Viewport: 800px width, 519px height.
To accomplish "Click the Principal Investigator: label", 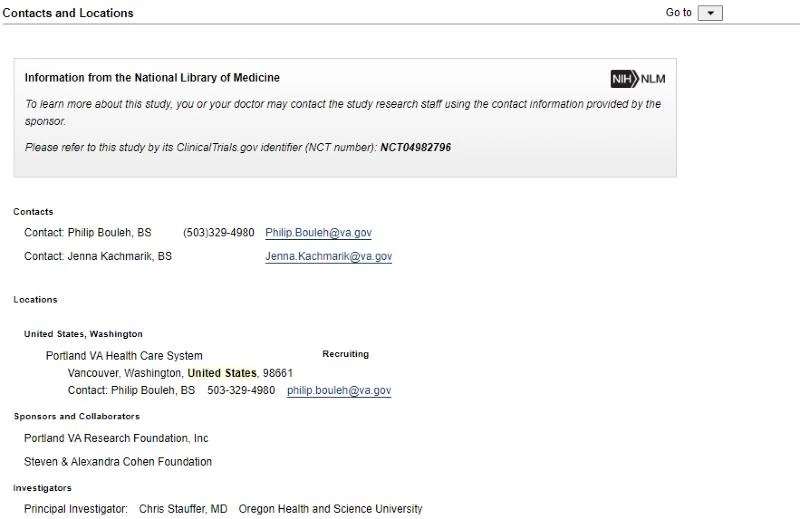I will 76,509.
